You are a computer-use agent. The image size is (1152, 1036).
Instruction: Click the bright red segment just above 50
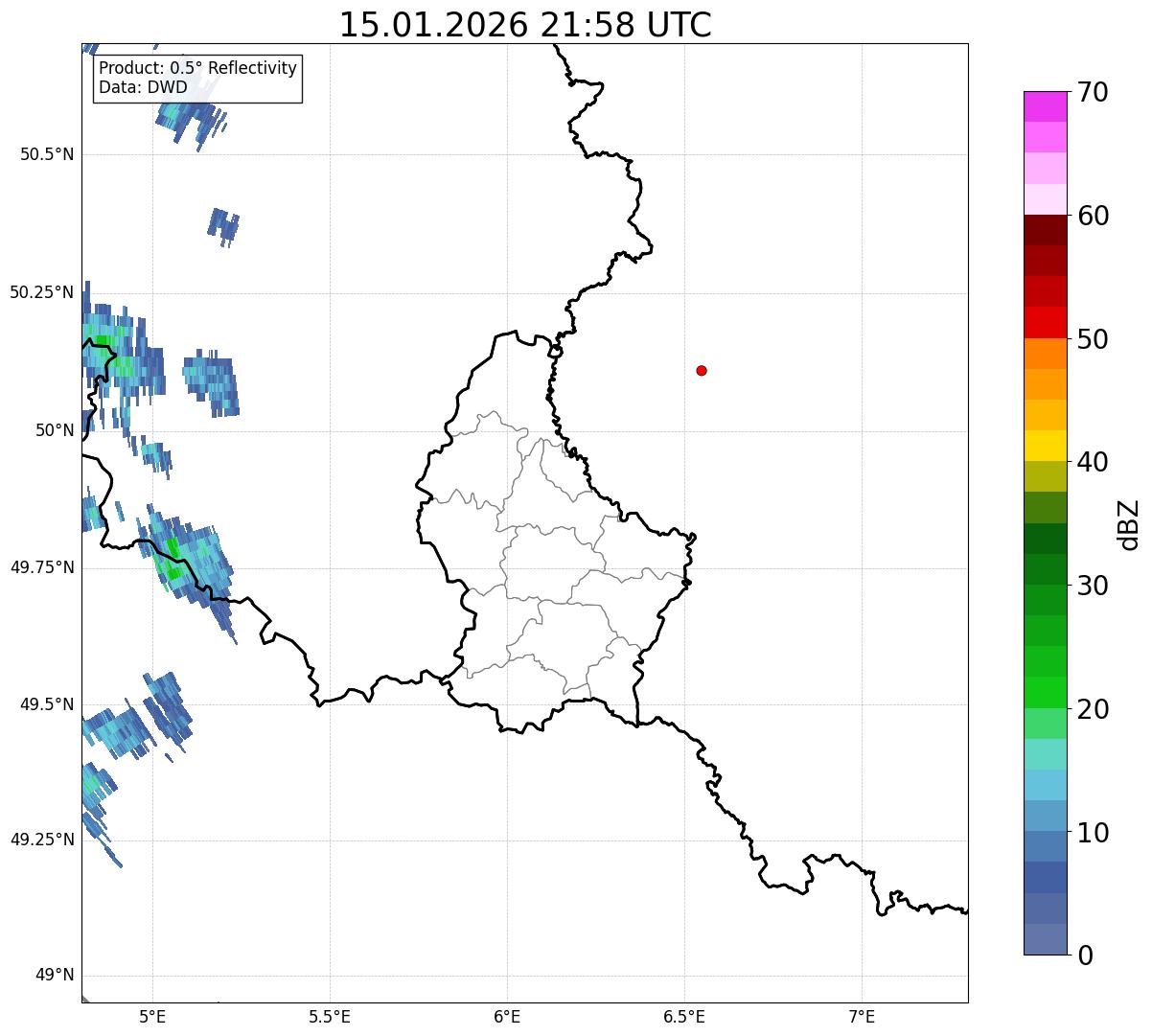(x=1045, y=323)
